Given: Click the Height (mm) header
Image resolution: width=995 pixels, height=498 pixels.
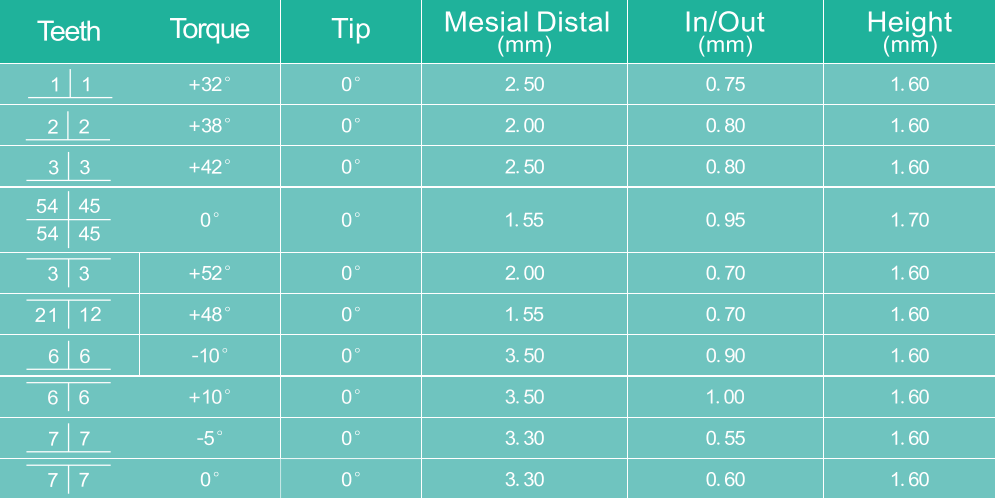Looking at the screenshot, I should (909, 32).
